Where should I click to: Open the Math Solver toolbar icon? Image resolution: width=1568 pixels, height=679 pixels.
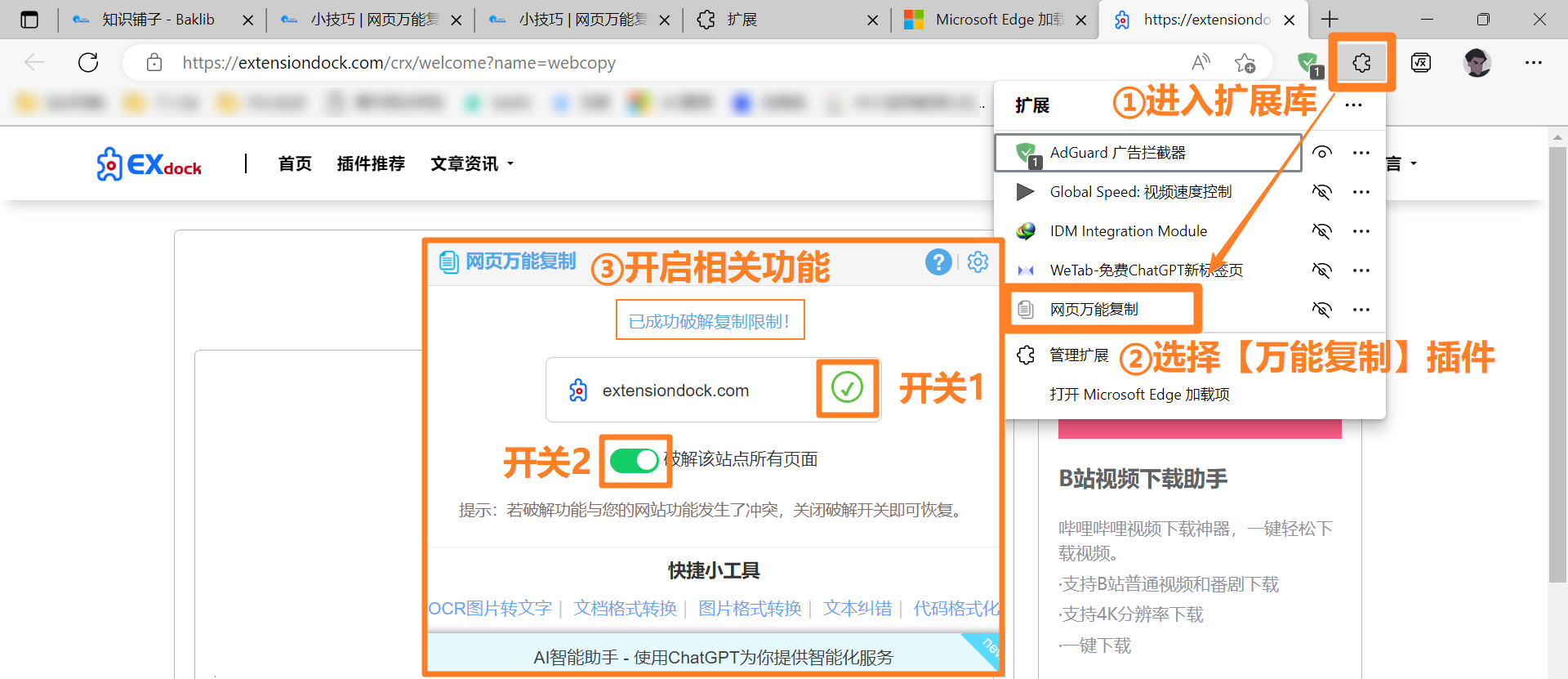tap(1421, 62)
